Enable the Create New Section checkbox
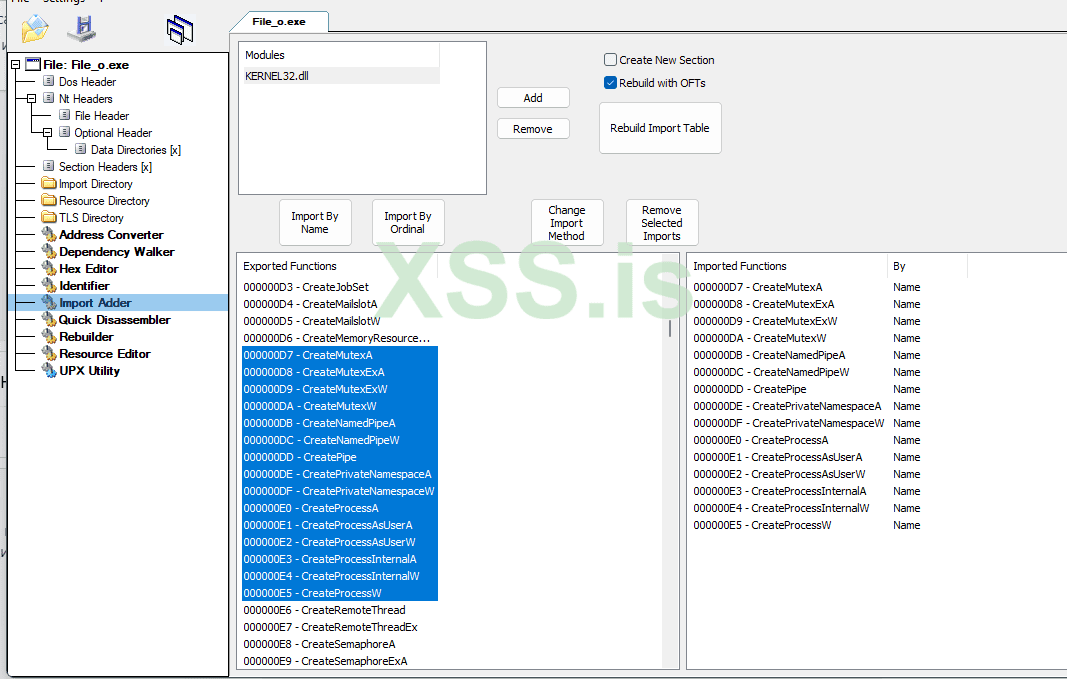Screen dimensions: 1067x679 click(x=610, y=60)
